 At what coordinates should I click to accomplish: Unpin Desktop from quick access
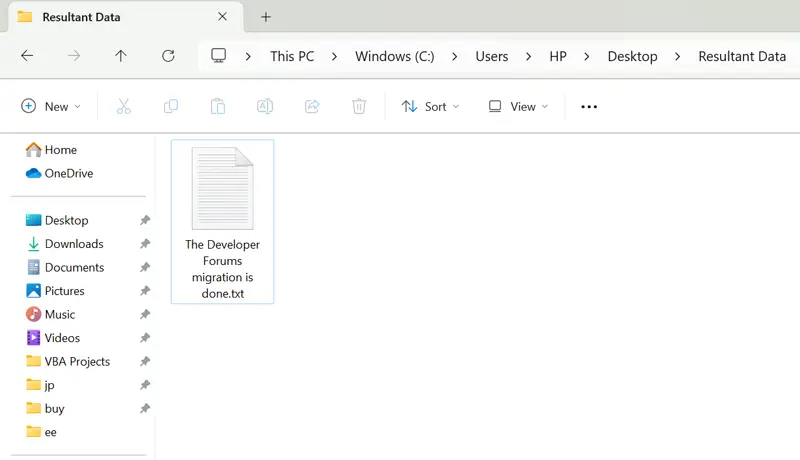pos(145,220)
